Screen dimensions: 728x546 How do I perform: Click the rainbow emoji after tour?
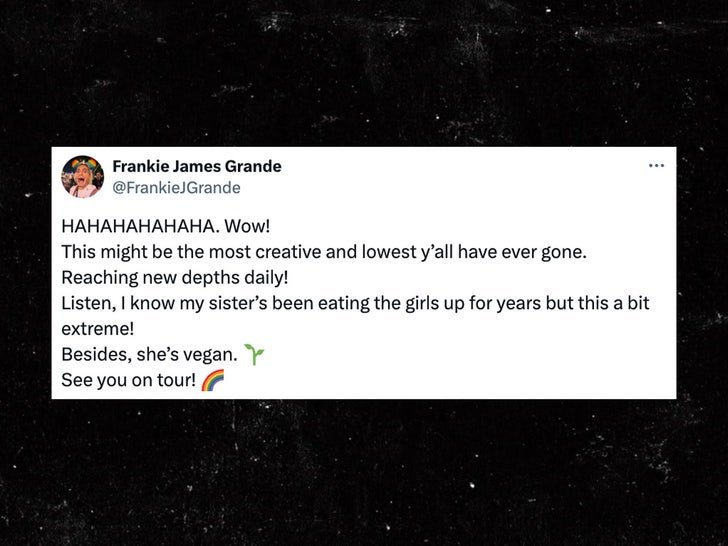[213, 380]
